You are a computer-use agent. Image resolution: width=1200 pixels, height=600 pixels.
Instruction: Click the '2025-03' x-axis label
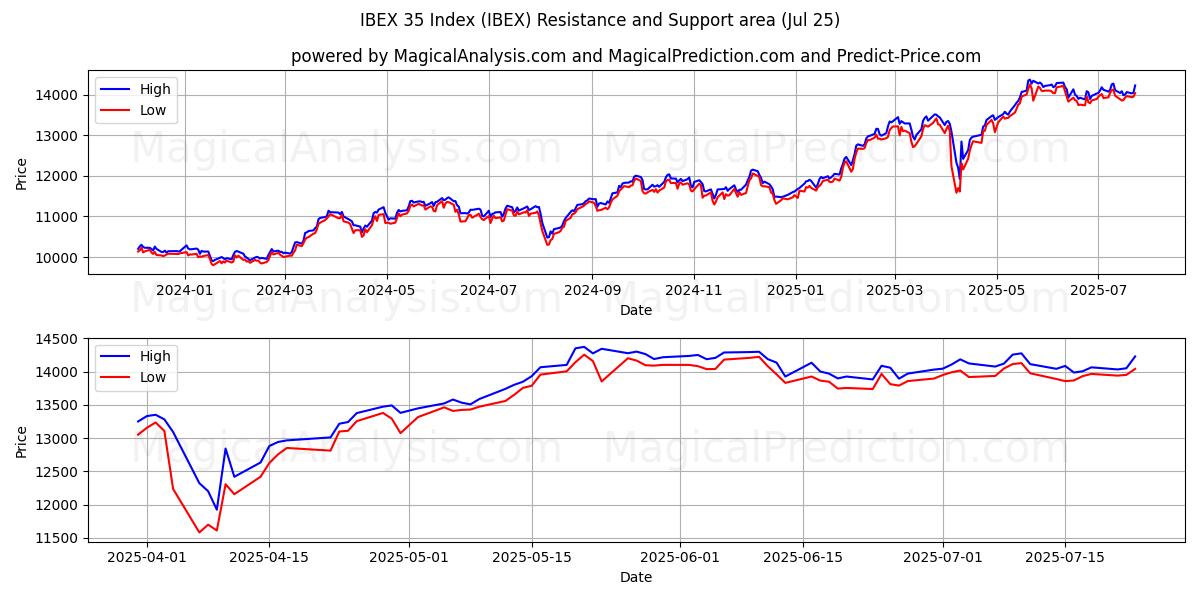[895, 290]
